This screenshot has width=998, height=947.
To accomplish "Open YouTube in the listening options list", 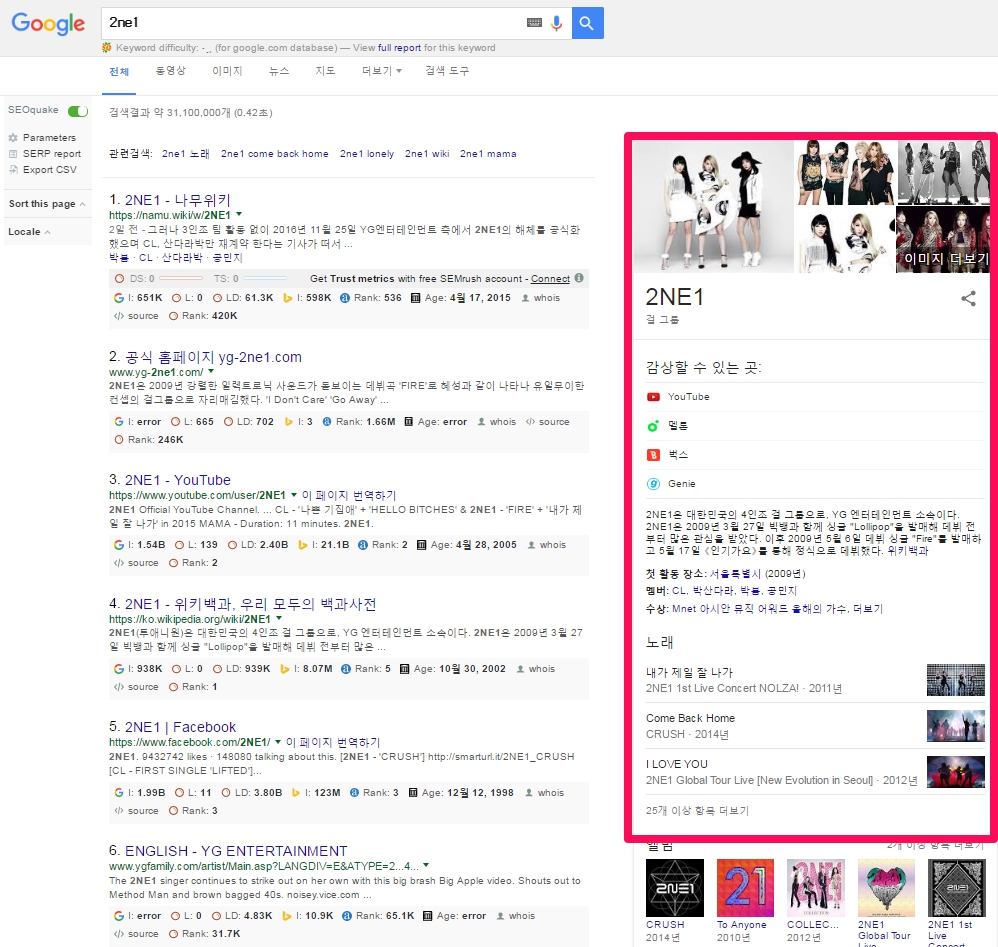I will point(688,397).
